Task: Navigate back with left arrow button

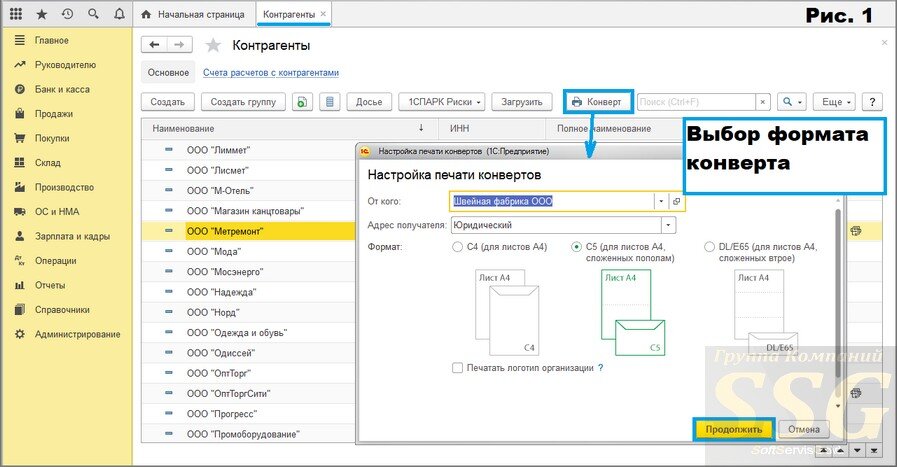Action: coord(154,45)
